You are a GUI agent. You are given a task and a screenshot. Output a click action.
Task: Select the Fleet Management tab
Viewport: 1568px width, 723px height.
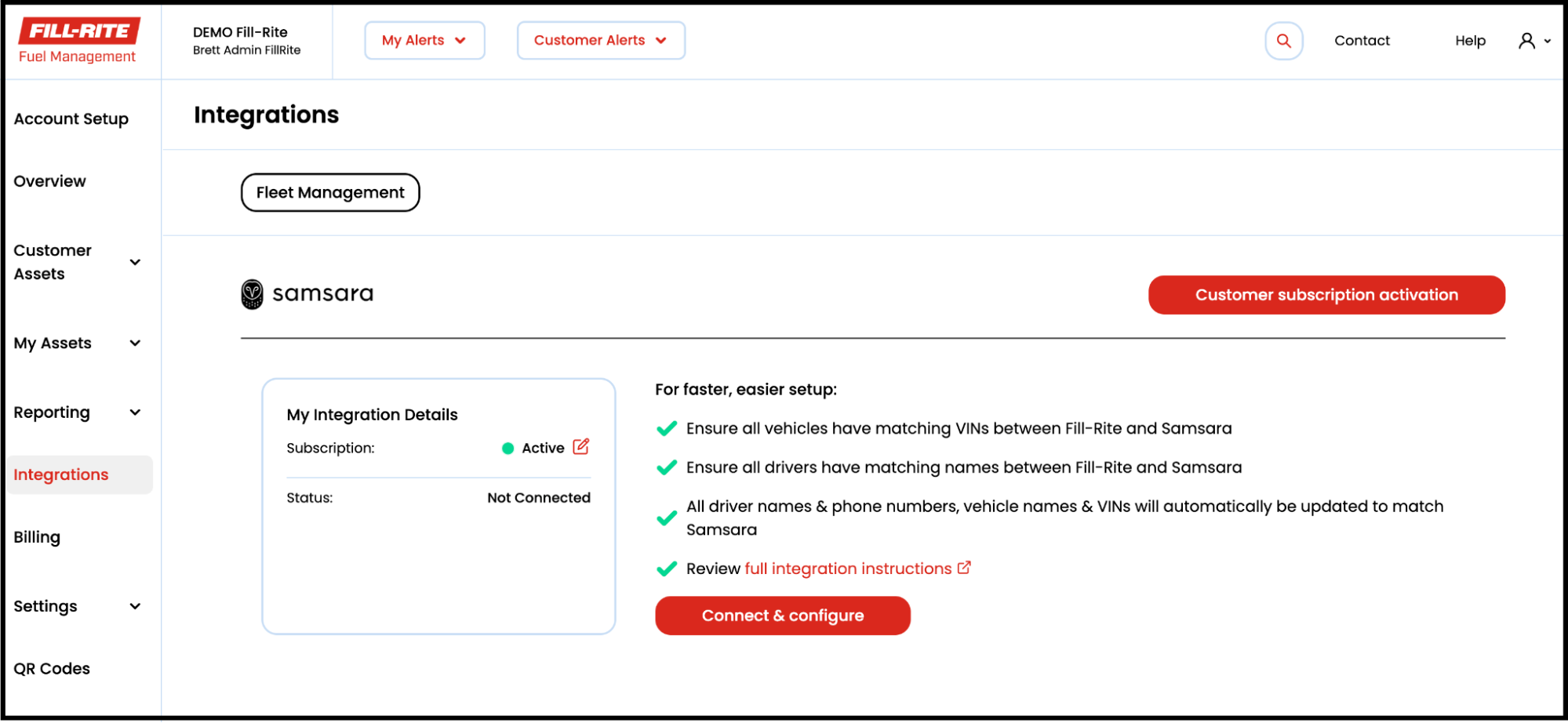click(x=330, y=193)
